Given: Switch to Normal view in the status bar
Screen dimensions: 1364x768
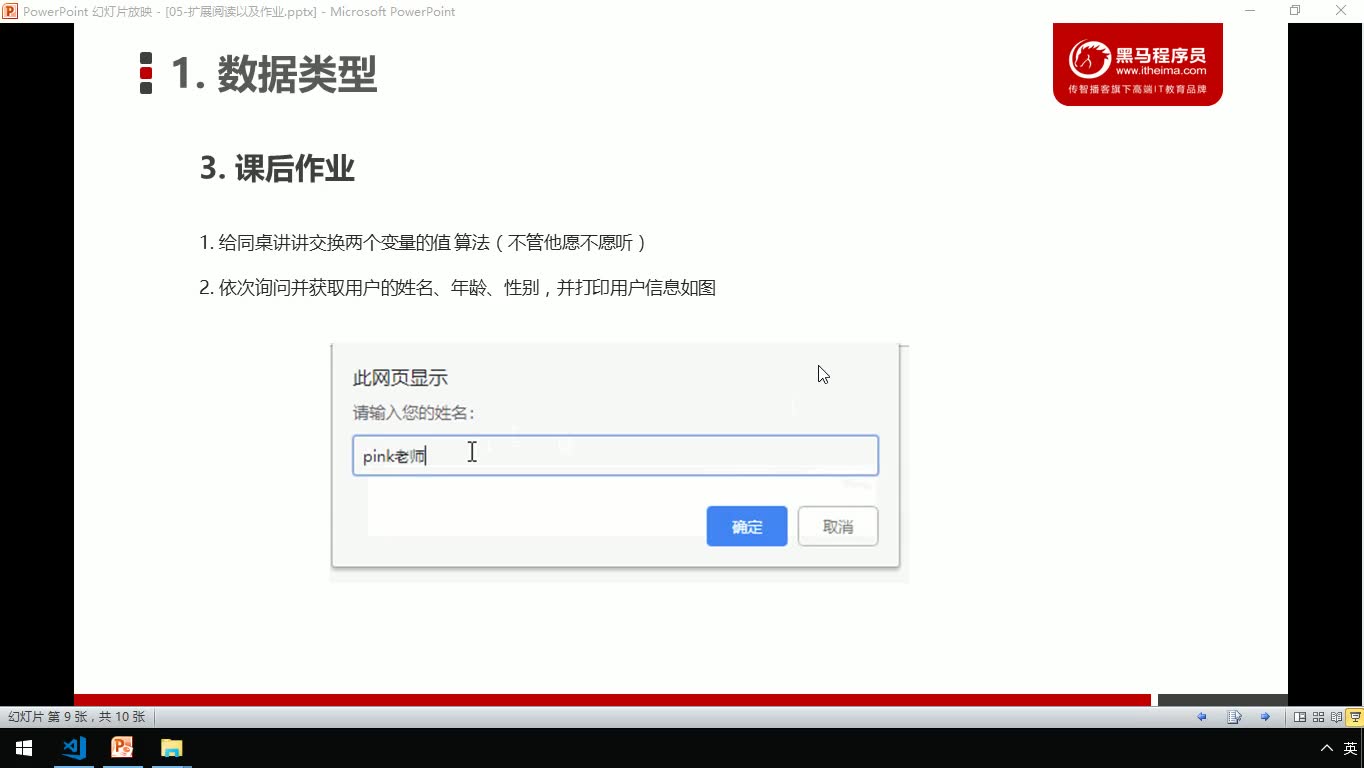Looking at the screenshot, I should [1300, 717].
